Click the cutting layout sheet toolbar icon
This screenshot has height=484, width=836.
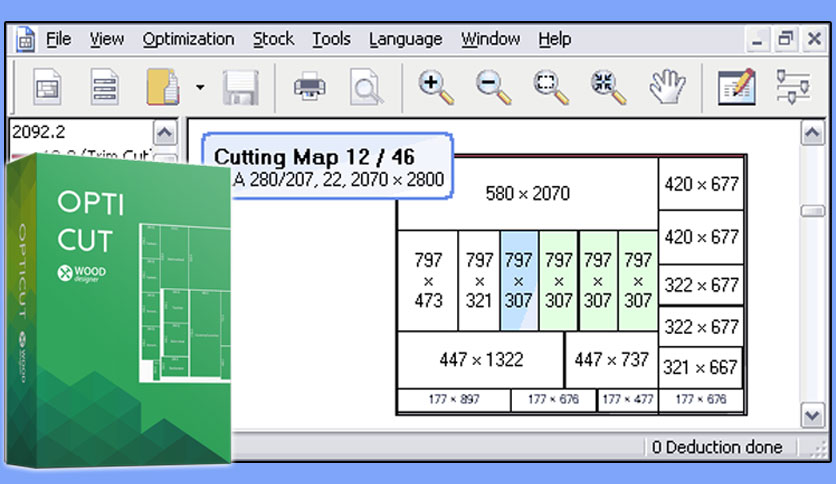click(x=48, y=87)
